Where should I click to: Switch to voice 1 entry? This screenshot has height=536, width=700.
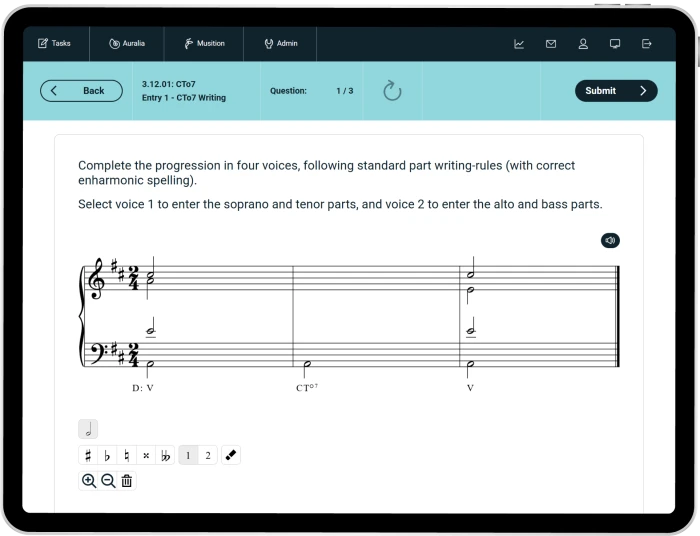188,456
